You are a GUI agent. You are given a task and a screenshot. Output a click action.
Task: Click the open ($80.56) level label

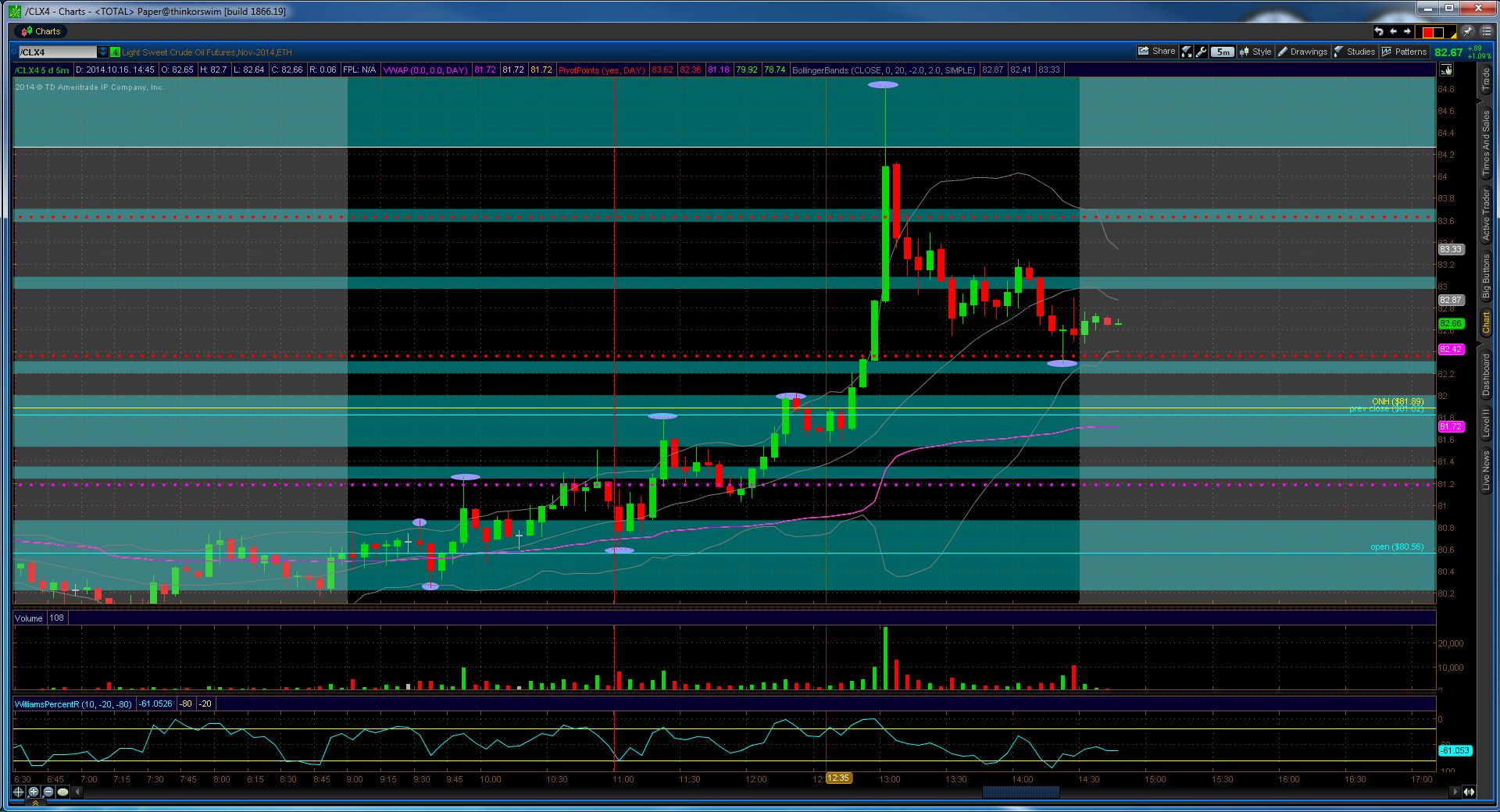click(x=1397, y=547)
